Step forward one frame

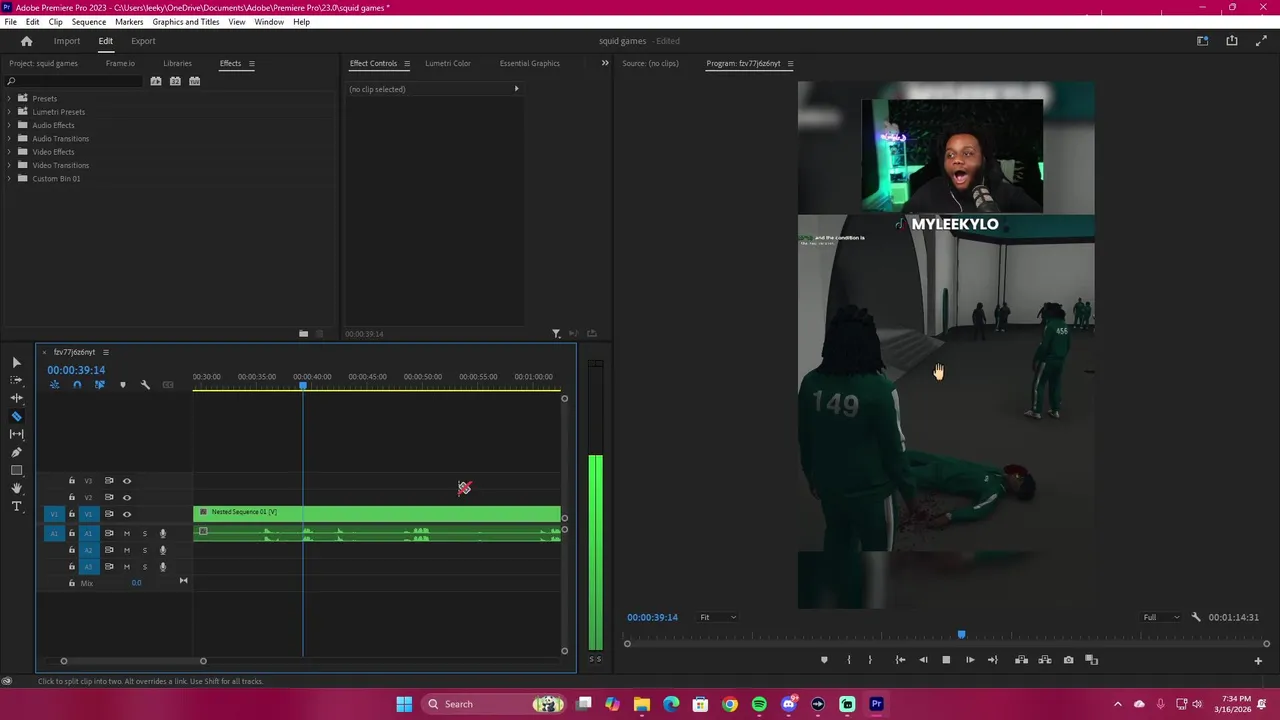970,660
